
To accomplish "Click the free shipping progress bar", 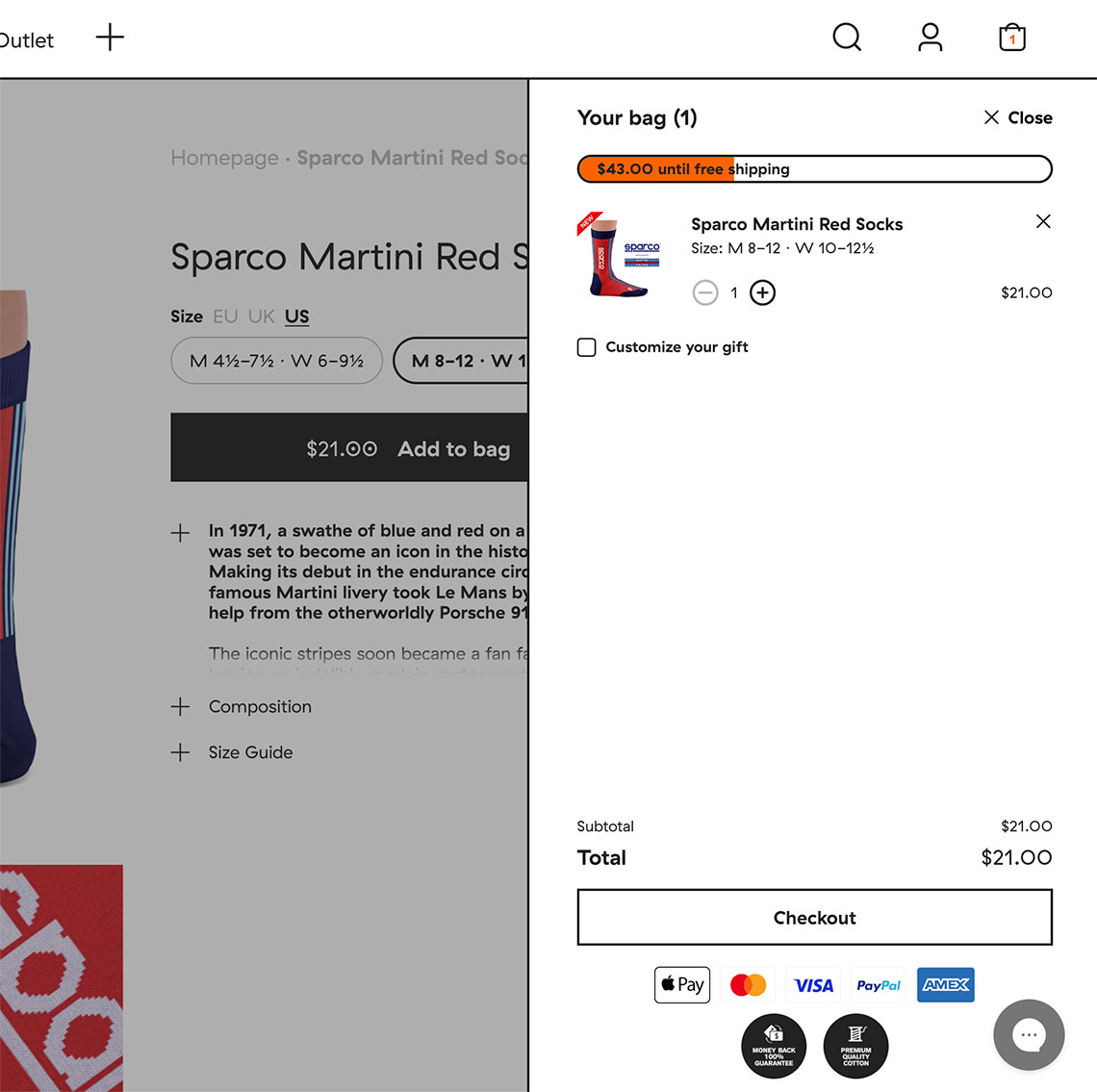I will [814, 169].
